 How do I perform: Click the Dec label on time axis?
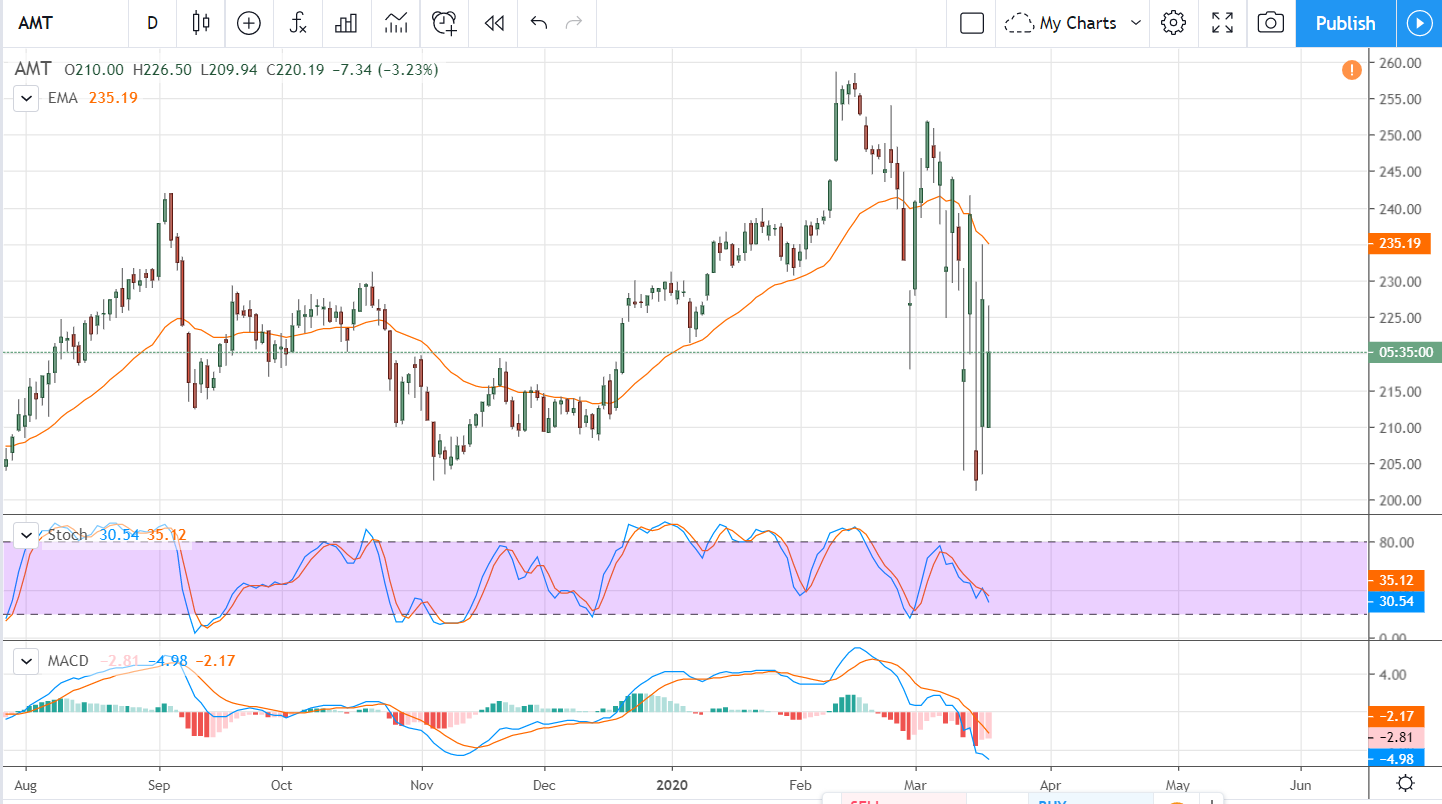point(544,783)
